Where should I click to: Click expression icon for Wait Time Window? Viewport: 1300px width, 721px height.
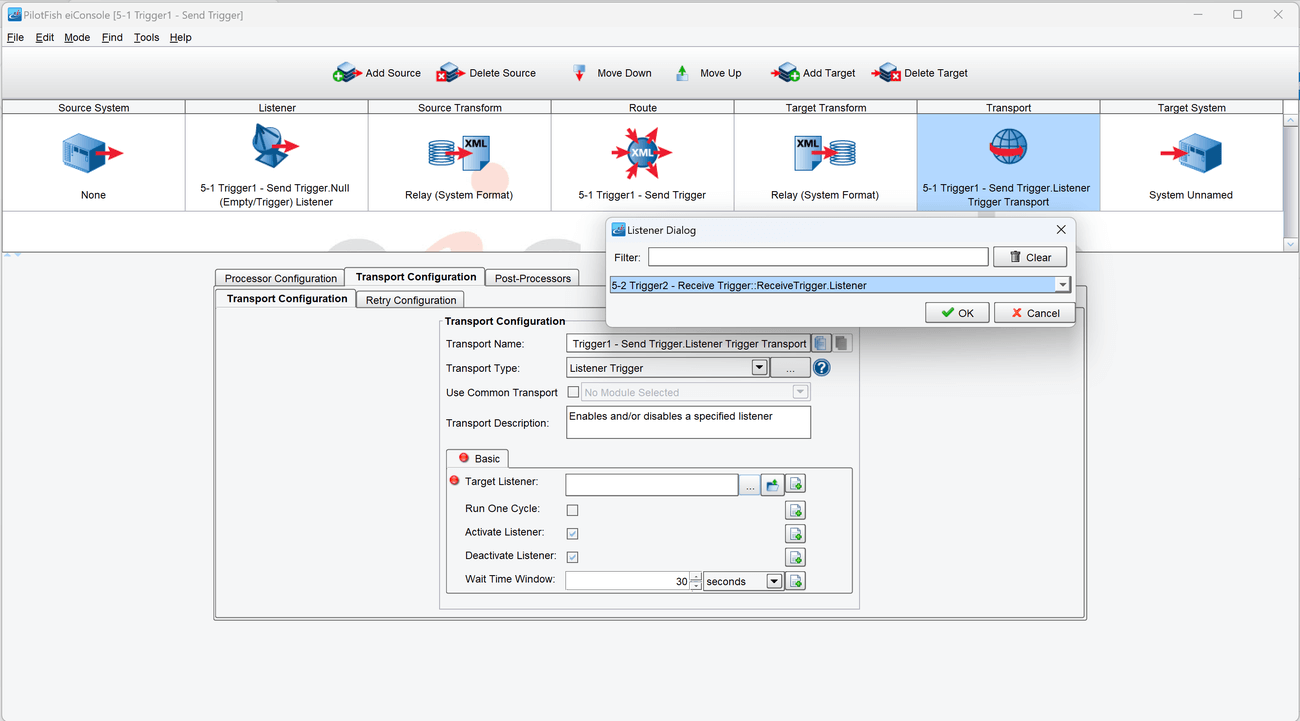pos(795,581)
